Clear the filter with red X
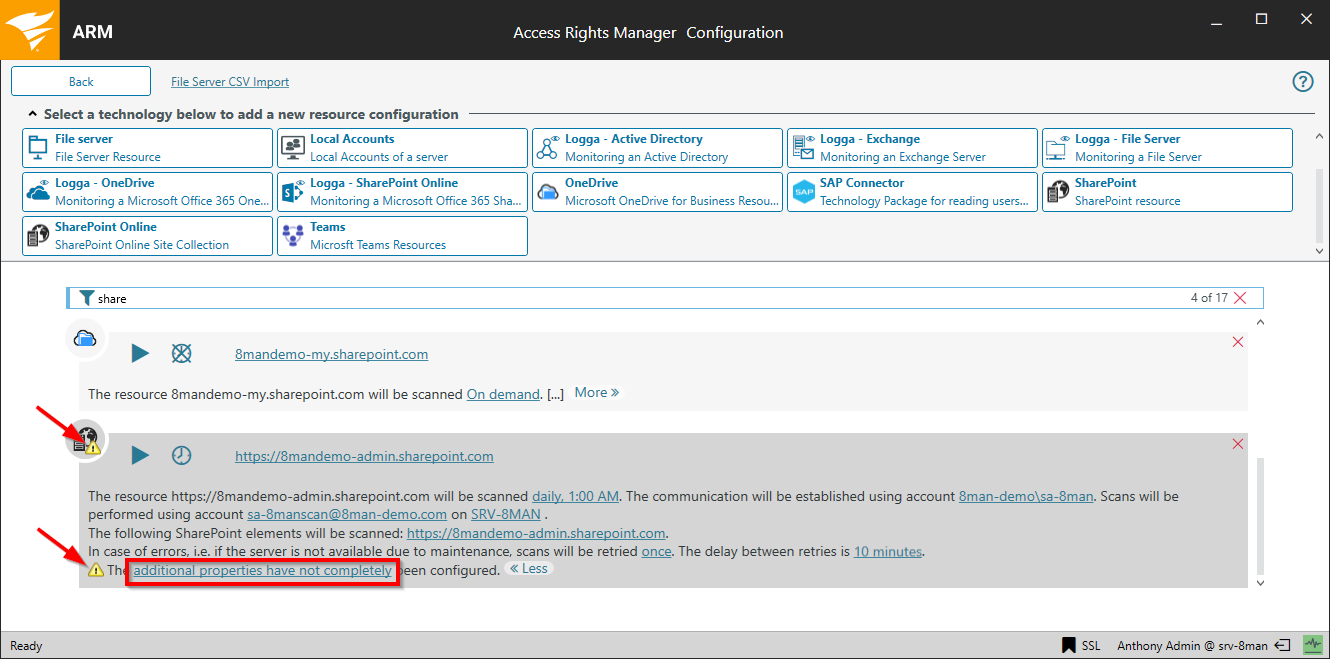Viewport: 1330px width, 659px height. click(1241, 298)
